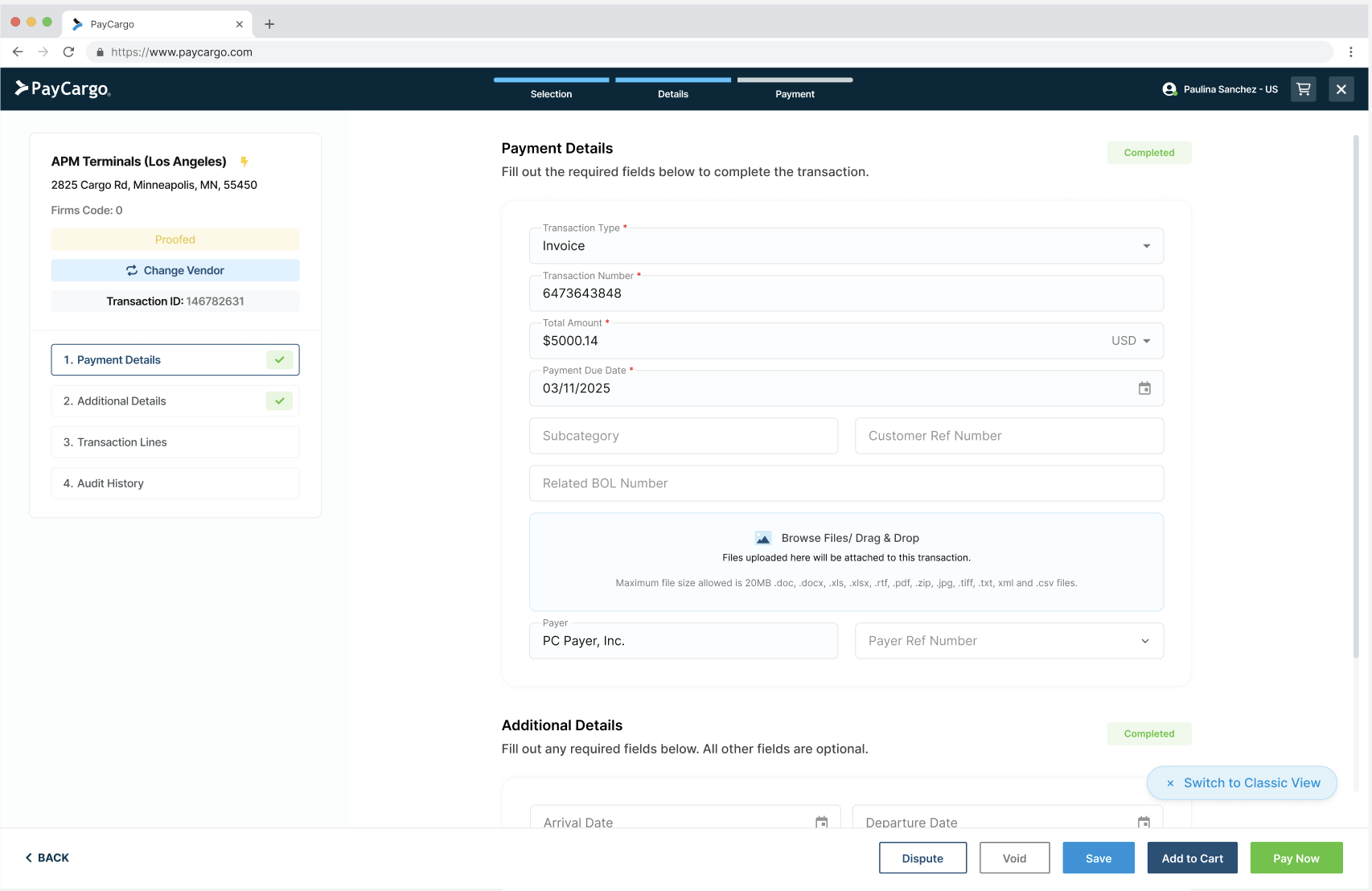The image size is (1372, 891).
Task: Dismiss the Switch to Classic View x icon
Action: pyautogui.click(x=1170, y=783)
